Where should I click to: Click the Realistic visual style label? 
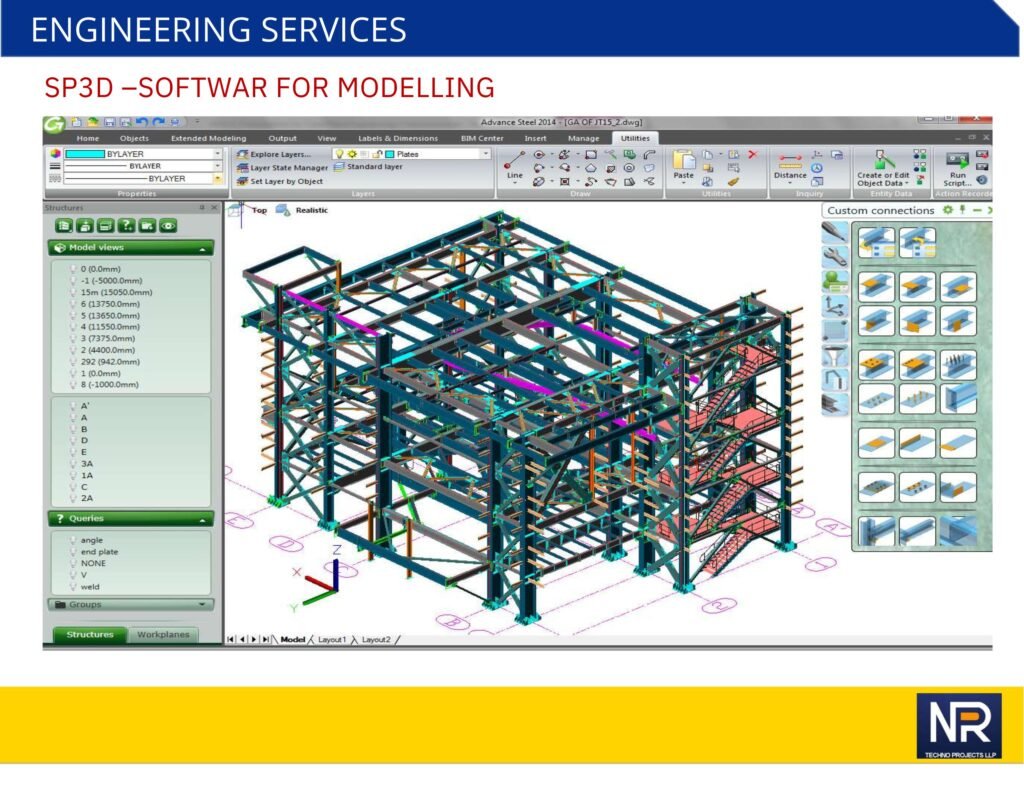click(x=312, y=210)
